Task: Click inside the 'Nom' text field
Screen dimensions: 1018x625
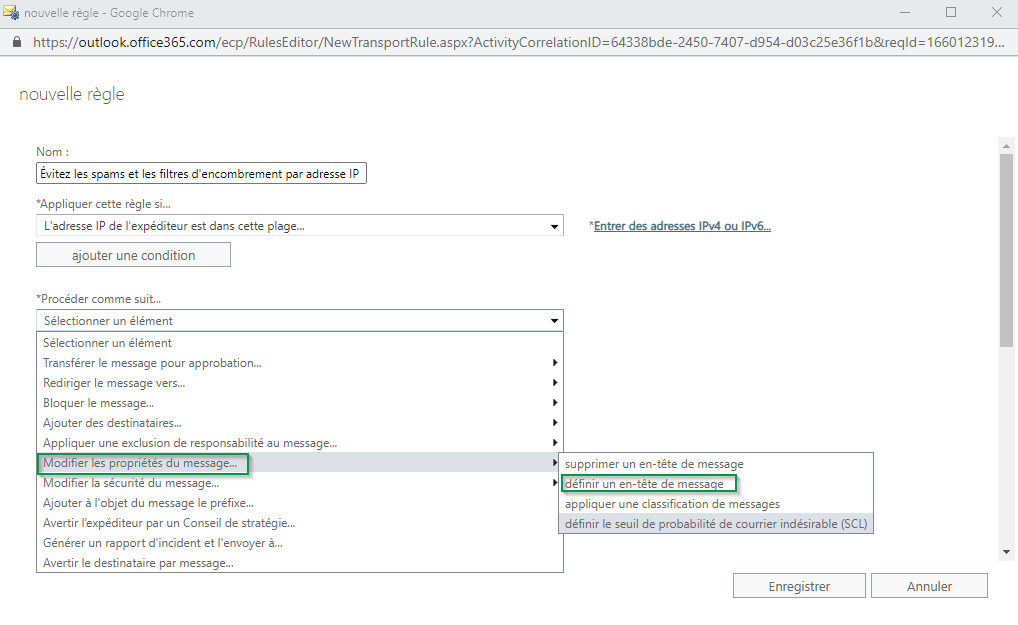Action: (x=201, y=174)
